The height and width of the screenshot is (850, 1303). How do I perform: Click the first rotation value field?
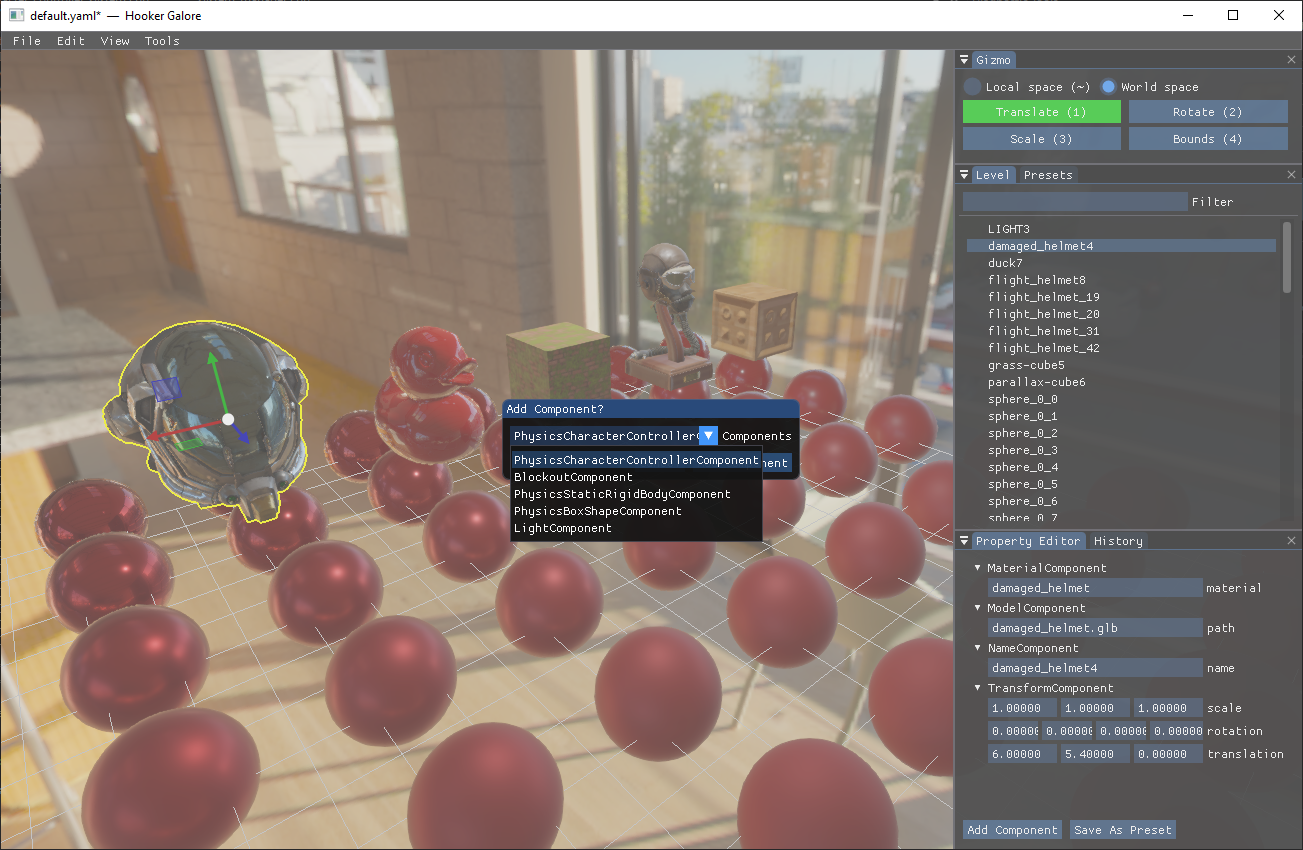pos(1013,731)
